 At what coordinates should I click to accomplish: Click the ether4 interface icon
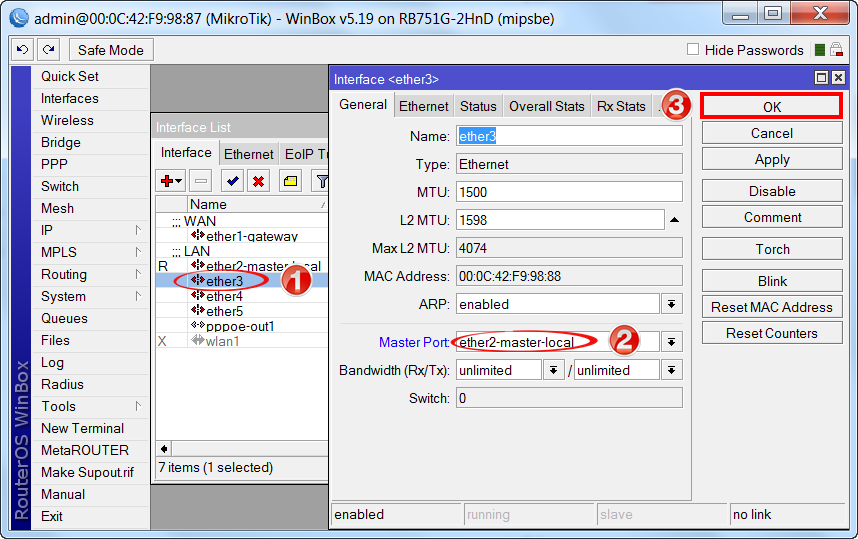tap(198, 295)
